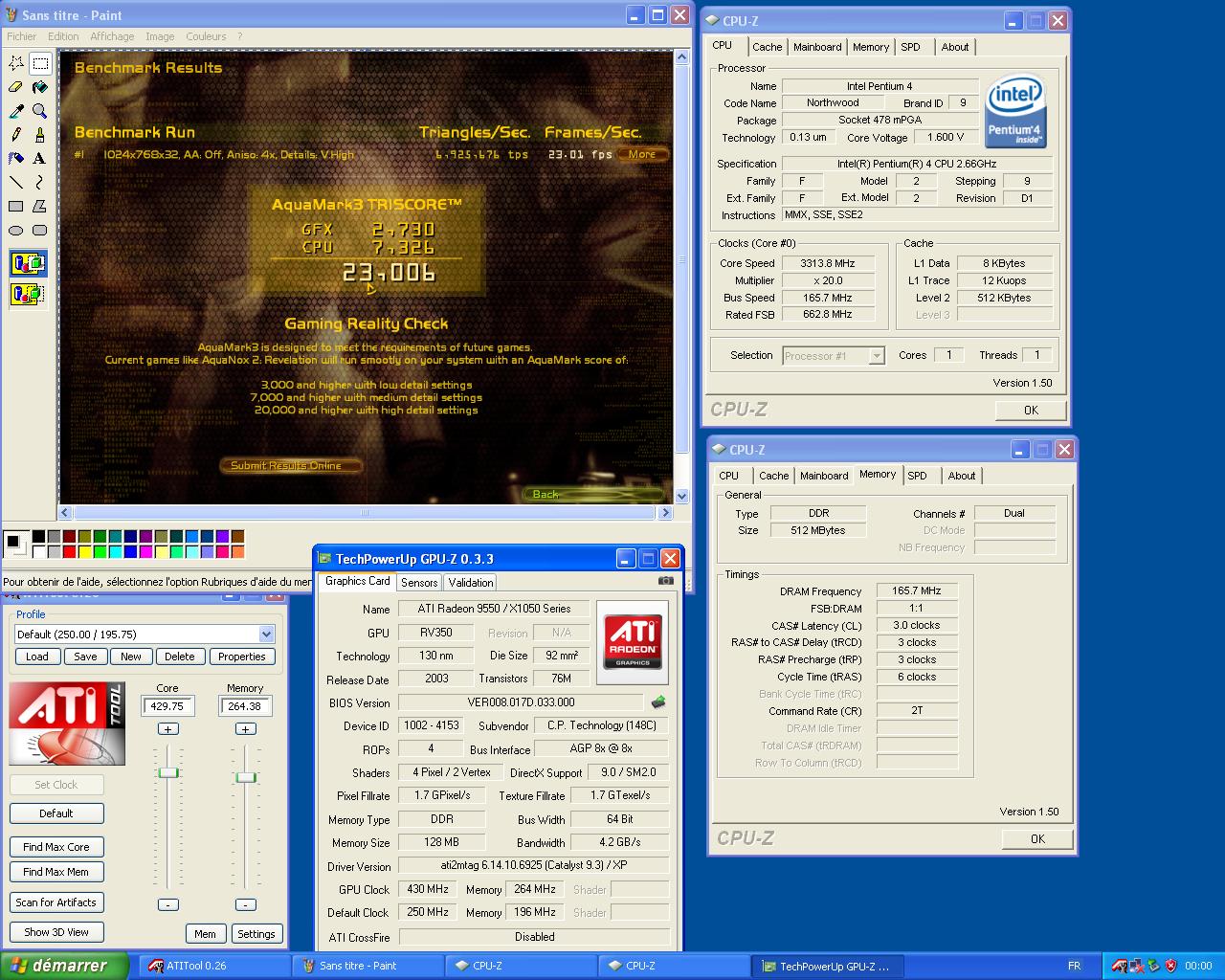
Task: Click the ATI tray icon in system tray
Action: [x=1119, y=966]
